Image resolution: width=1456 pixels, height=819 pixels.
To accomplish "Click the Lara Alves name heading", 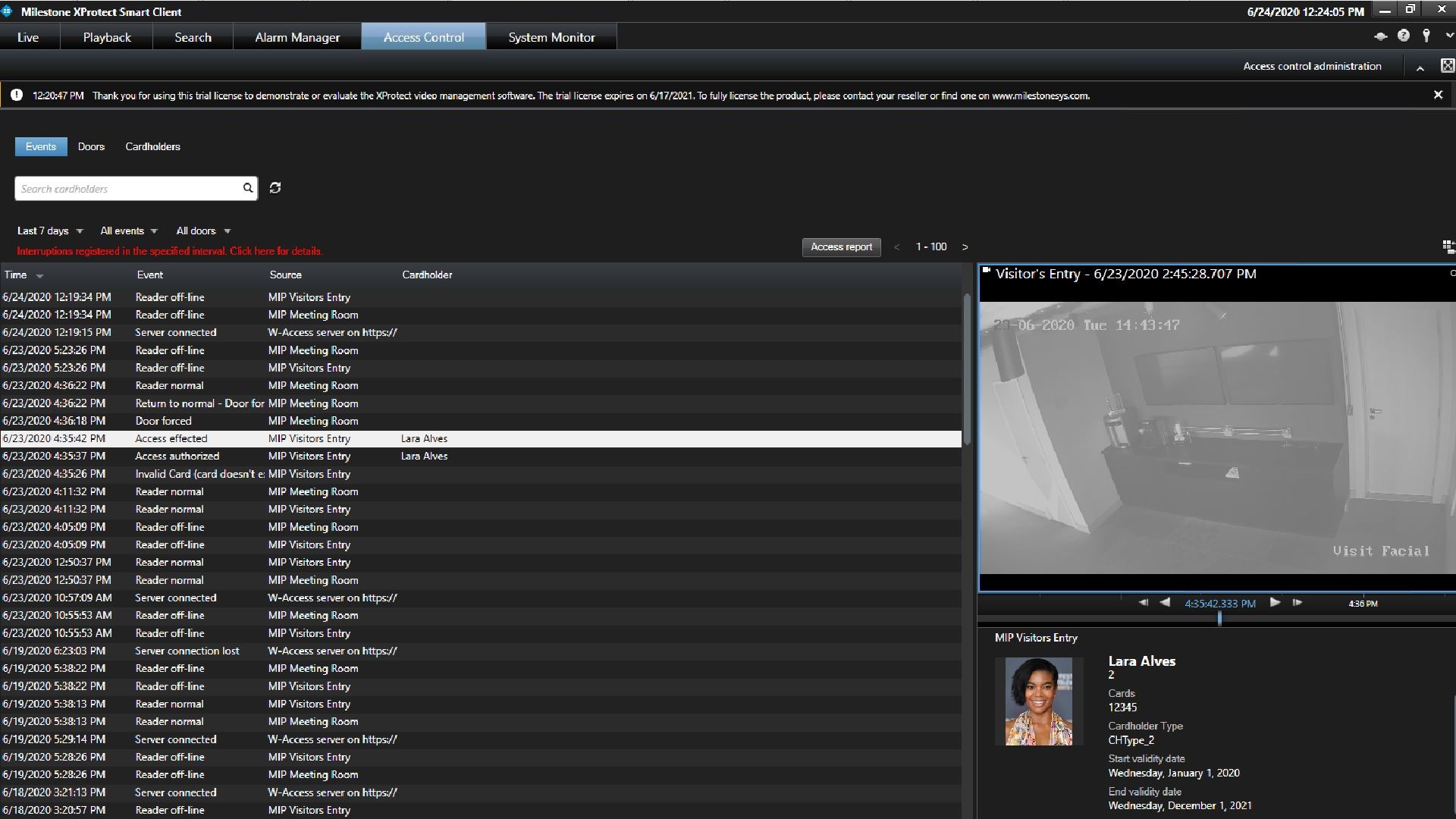I will (1141, 661).
